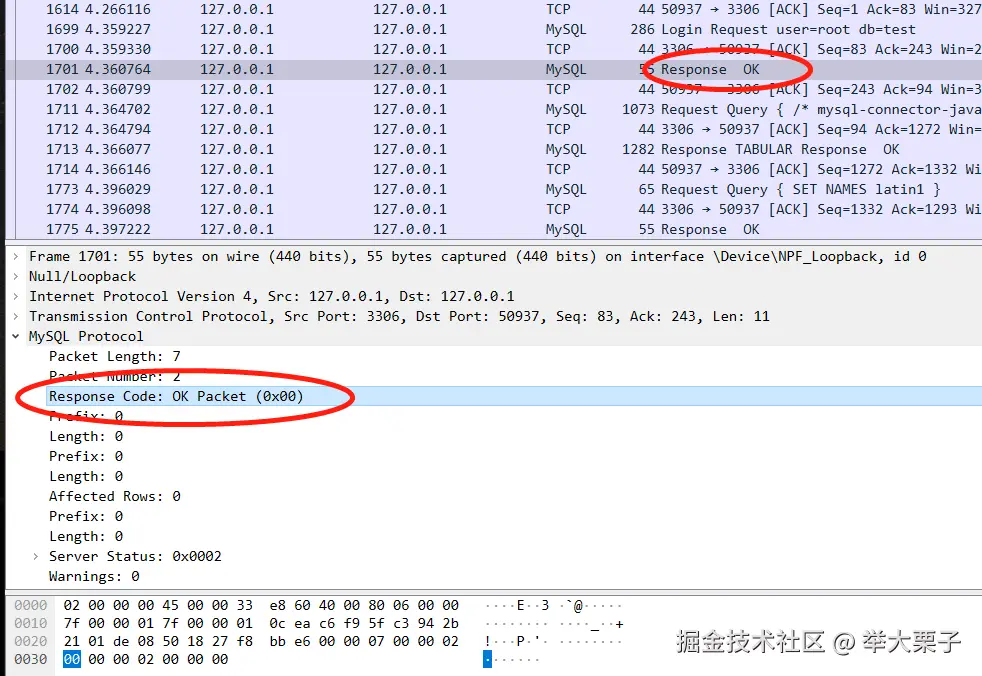
Task: Click length 1073 cell of packet 1711
Action: [638, 110]
